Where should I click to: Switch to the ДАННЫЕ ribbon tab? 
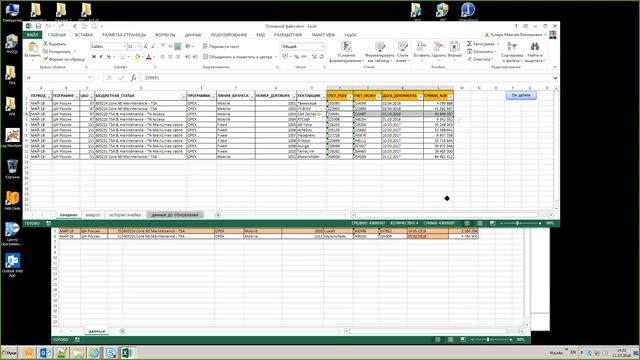tap(193, 35)
